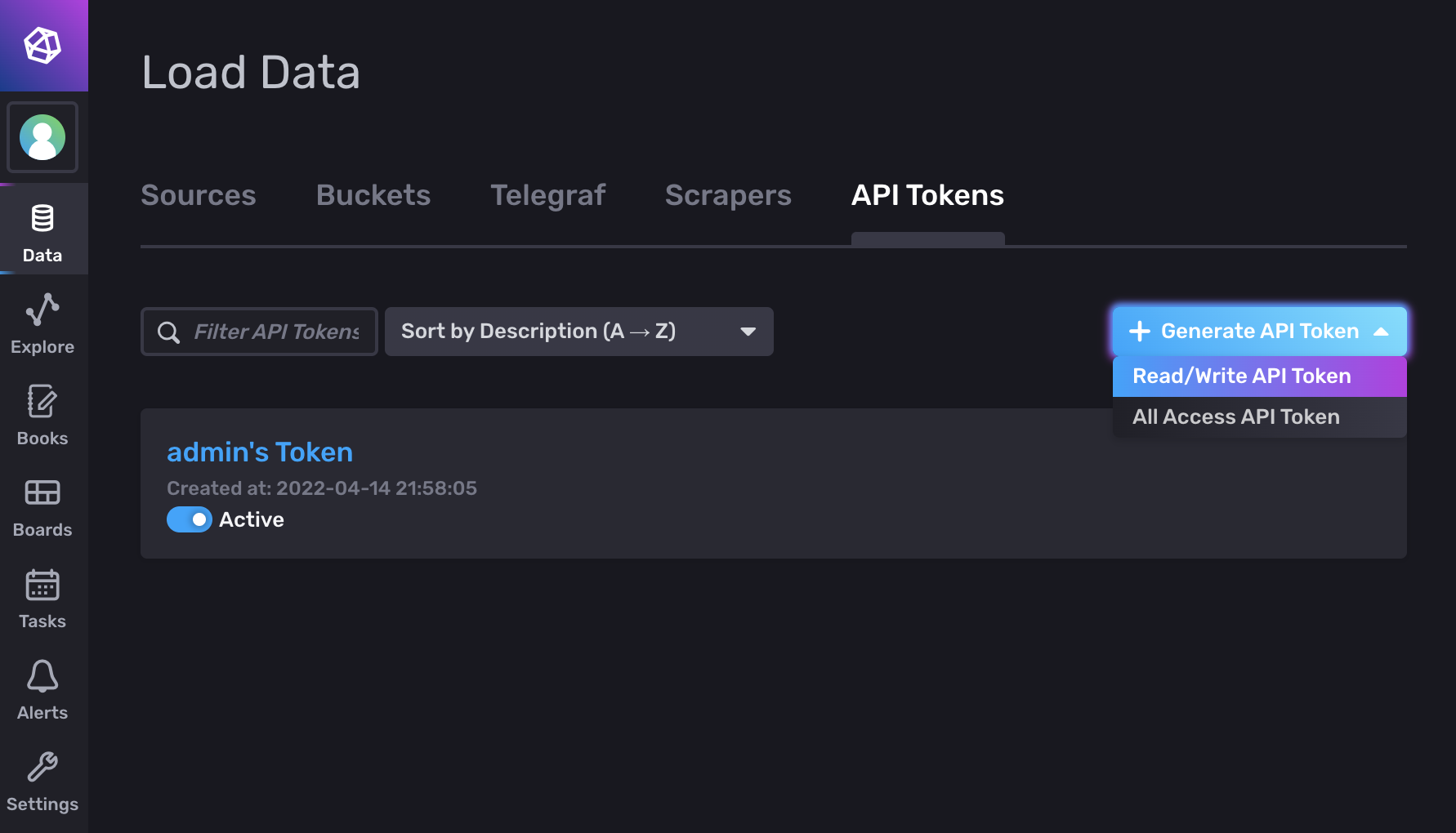Open admin's Token details

pyautogui.click(x=259, y=452)
